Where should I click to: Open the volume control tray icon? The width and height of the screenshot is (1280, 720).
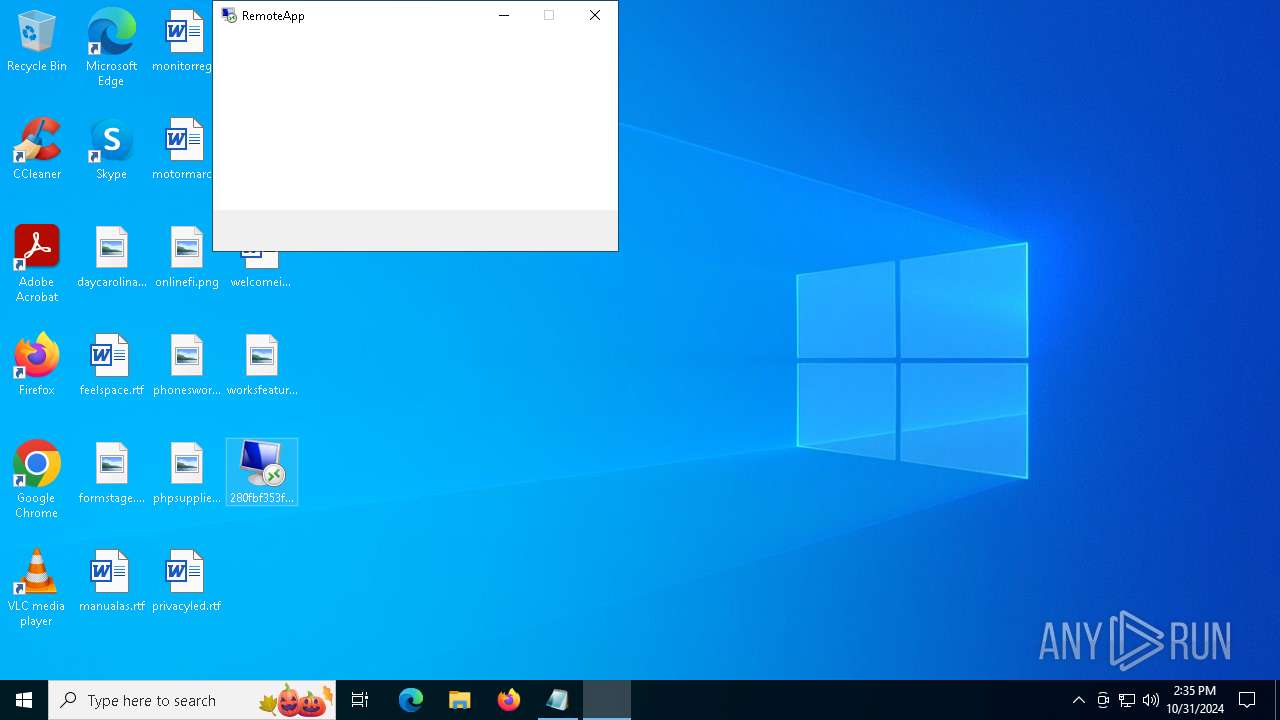click(1151, 700)
